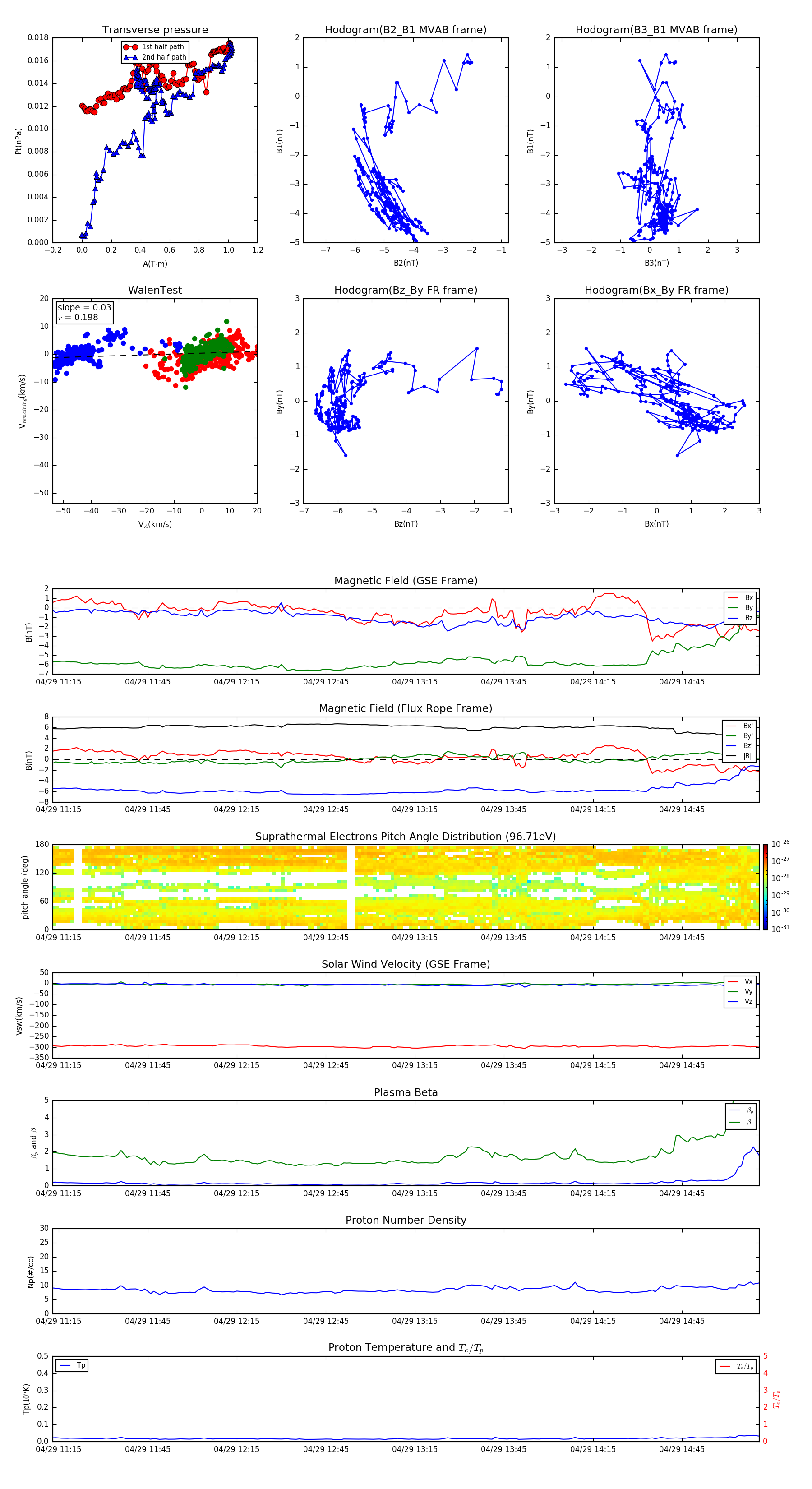The image size is (812, 1489).
Task: Click the "Magnetic Field (Flux Rope Frame)" title
Action: (406, 709)
